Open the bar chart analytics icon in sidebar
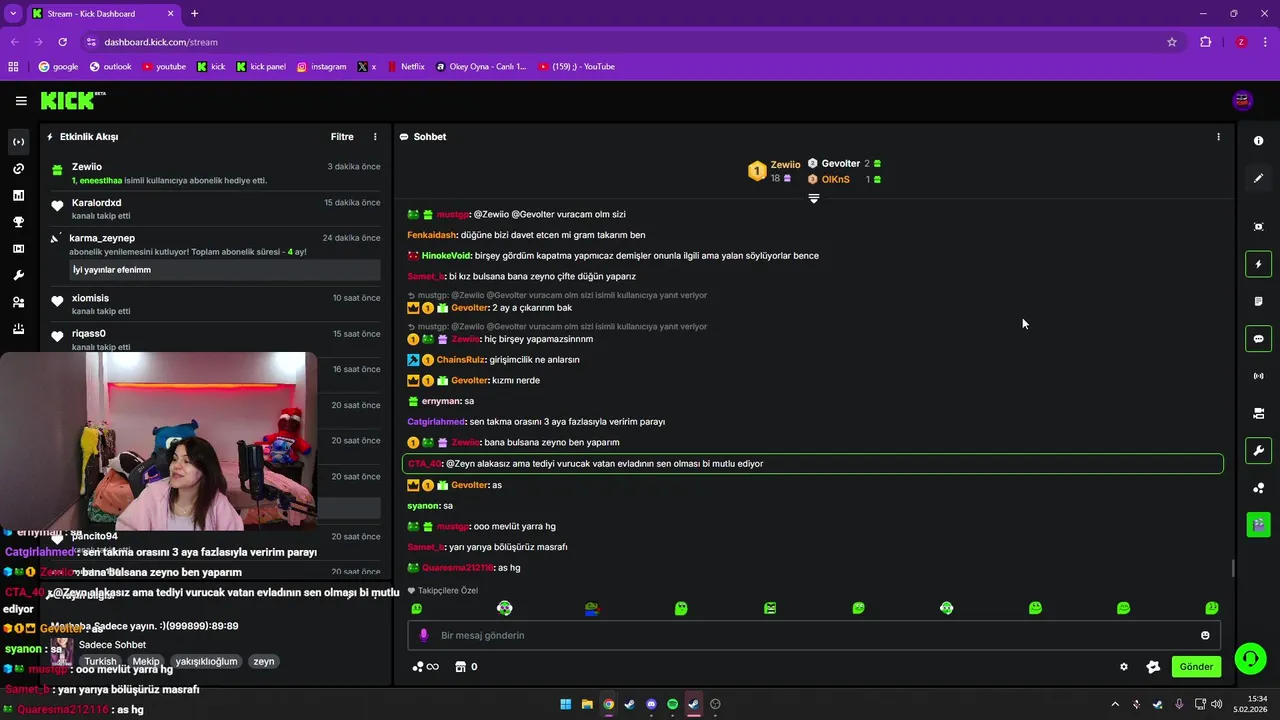 [x=18, y=196]
